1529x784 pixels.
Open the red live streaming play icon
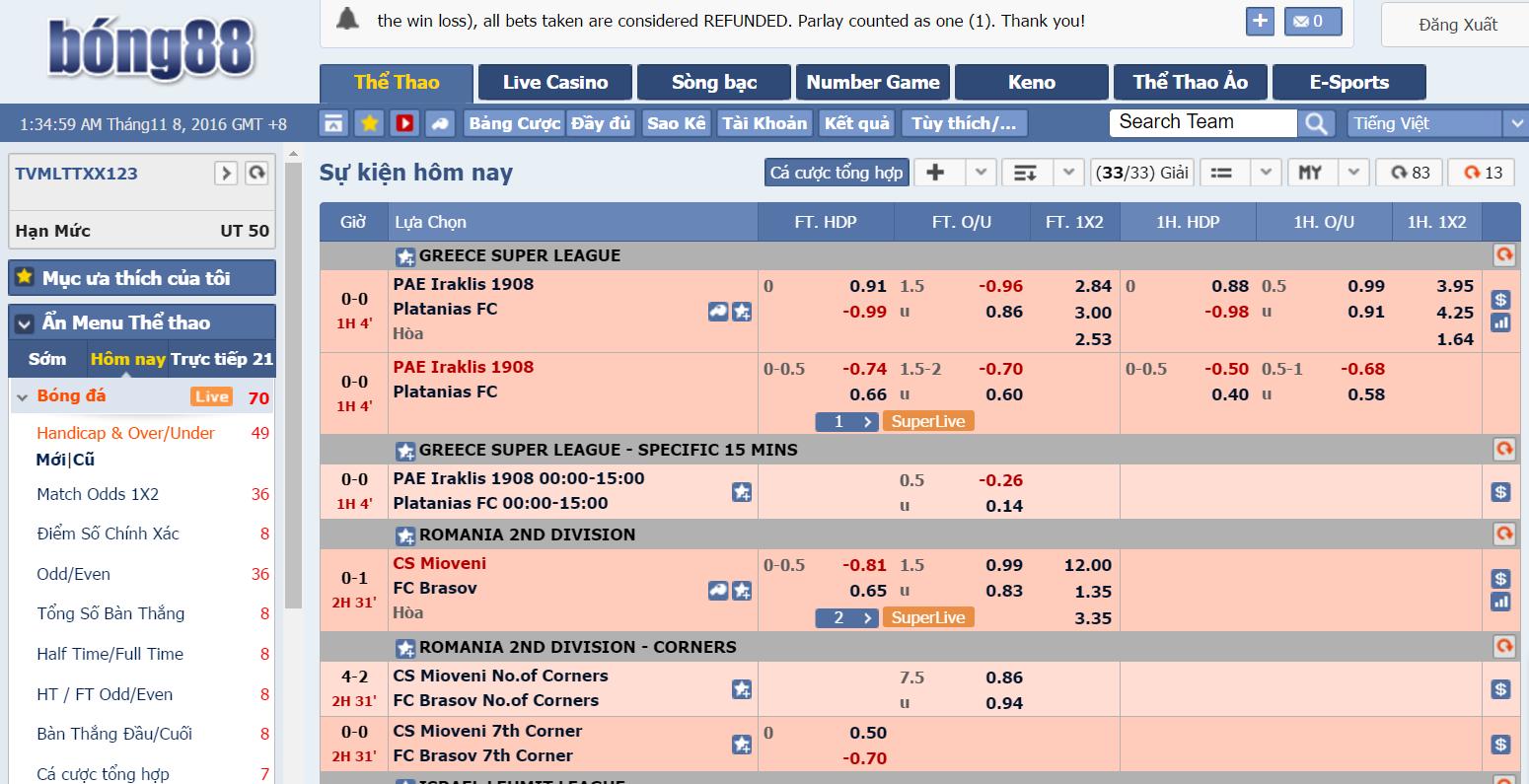click(404, 123)
